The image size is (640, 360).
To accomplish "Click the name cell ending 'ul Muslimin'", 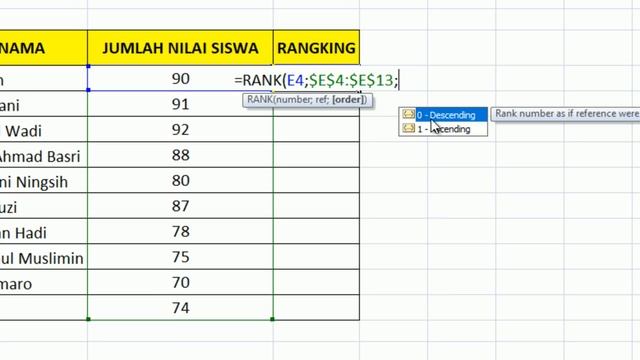I will pyautogui.click(x=43, y=258).
